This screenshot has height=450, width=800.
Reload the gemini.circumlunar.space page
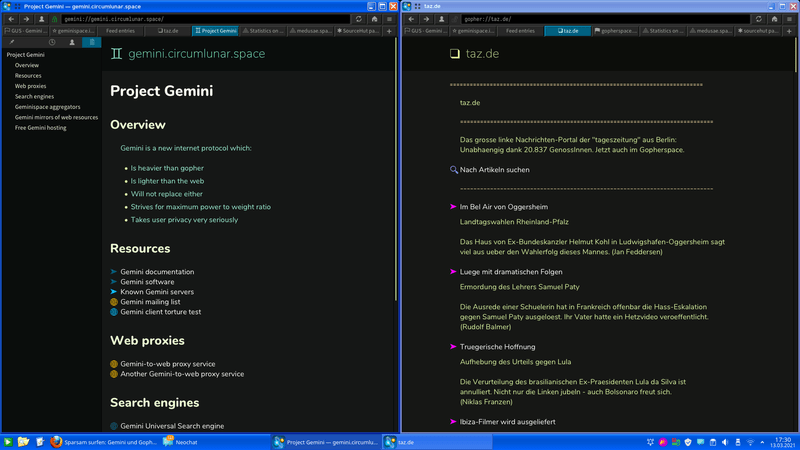[359, 19]
